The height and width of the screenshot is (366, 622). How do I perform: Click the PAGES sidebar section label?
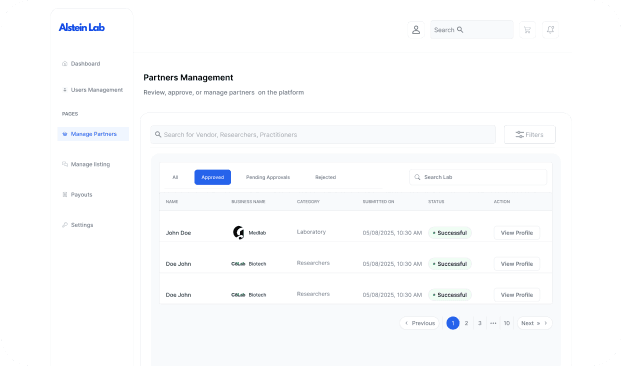coord(70,114)
